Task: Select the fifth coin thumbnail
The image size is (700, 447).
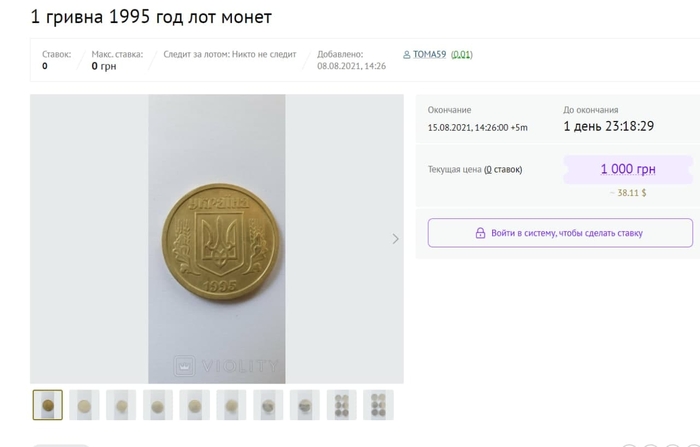Action: click(x=194, y=405)
